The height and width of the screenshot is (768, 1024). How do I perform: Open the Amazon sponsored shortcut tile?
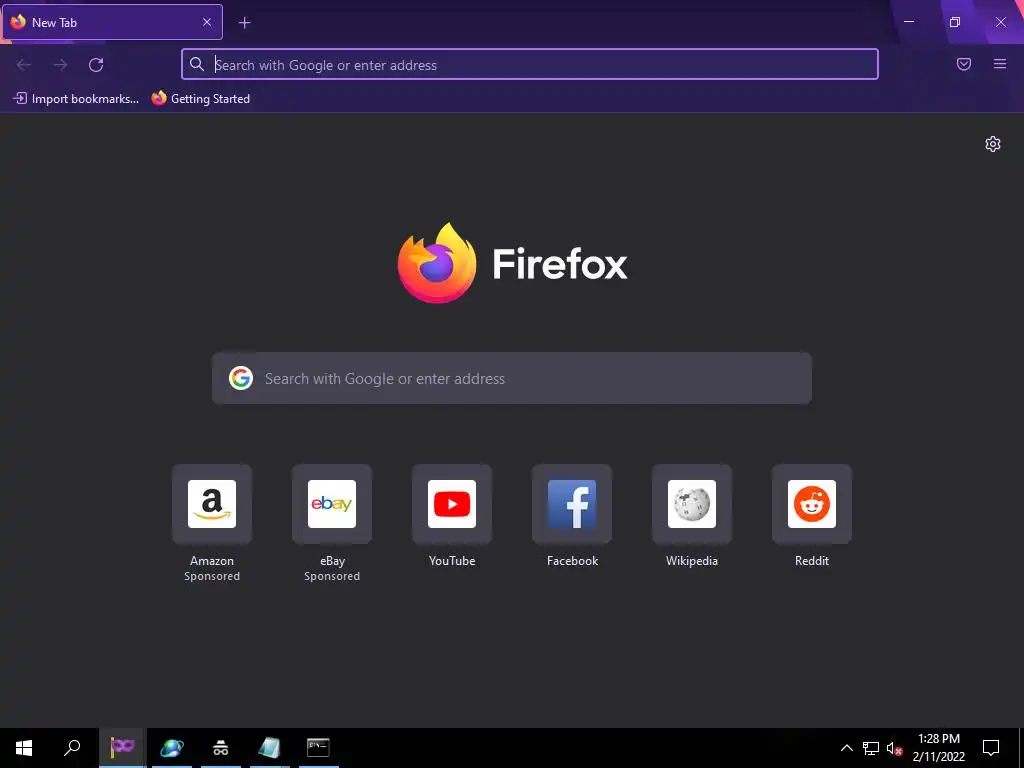pyautogui.click(x=212, y=504)
